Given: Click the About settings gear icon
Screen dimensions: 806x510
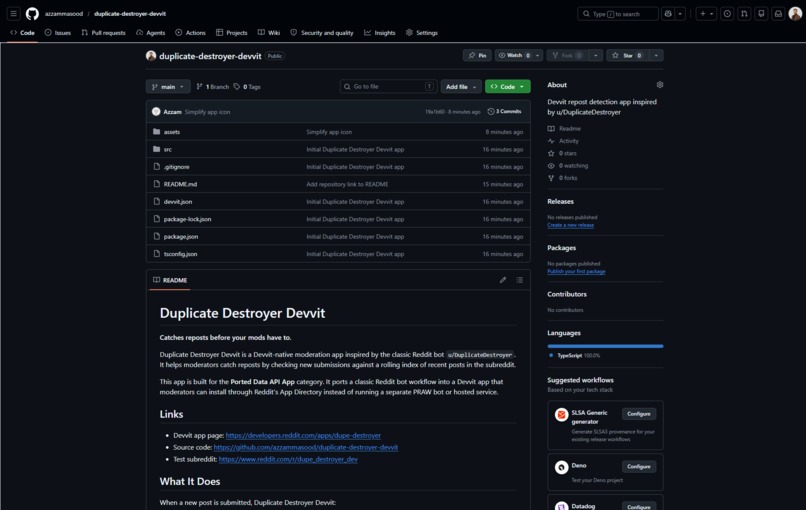Looking at the screenshot, I should 660,85.
